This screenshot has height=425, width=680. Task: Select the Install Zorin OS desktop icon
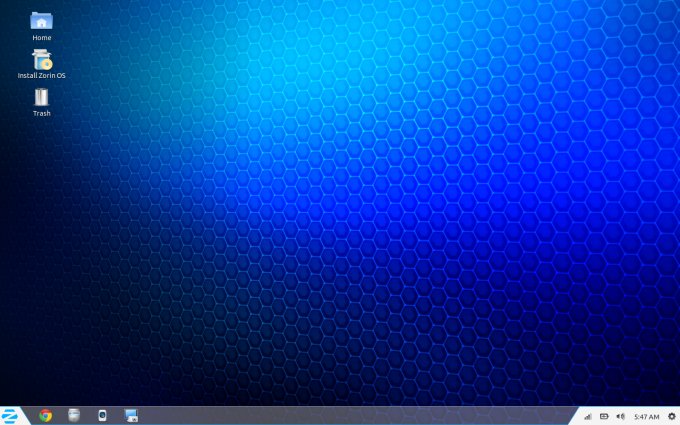(x=42, y=64)
